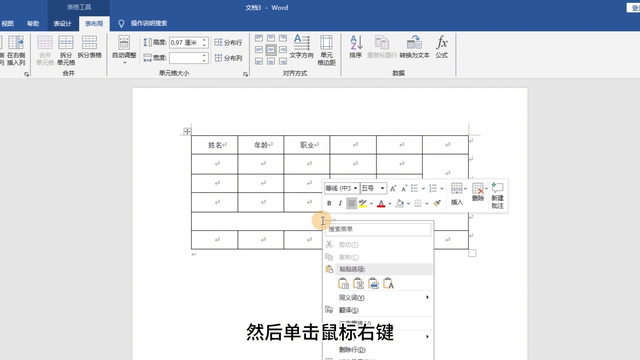This screenshot has width=640, height=360.
Task: Align cell text bottom right
Action: [283, 61]
